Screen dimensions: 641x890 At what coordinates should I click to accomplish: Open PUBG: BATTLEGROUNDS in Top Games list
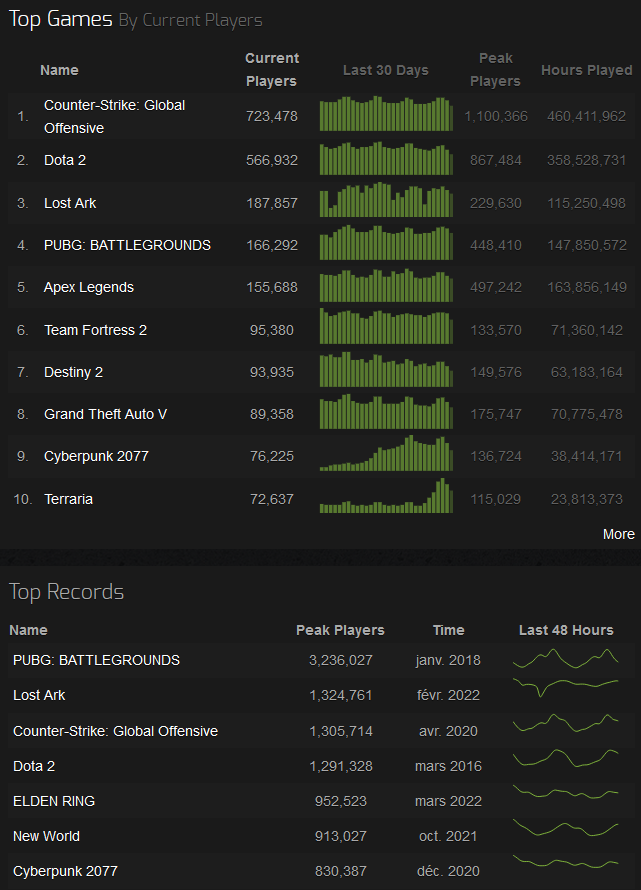pos(127,245)
